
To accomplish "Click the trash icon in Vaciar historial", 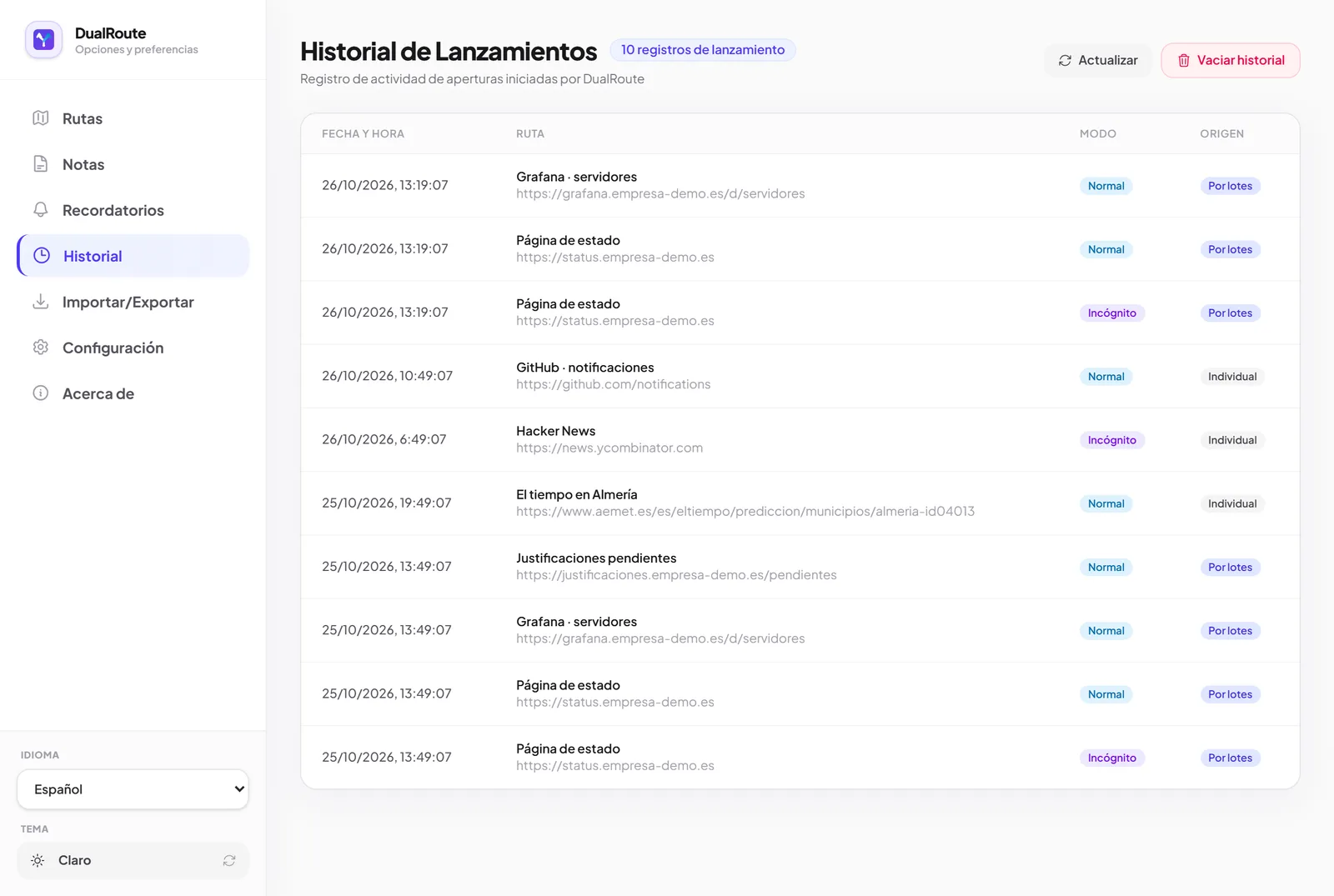I will click(x=1183, y=61).
